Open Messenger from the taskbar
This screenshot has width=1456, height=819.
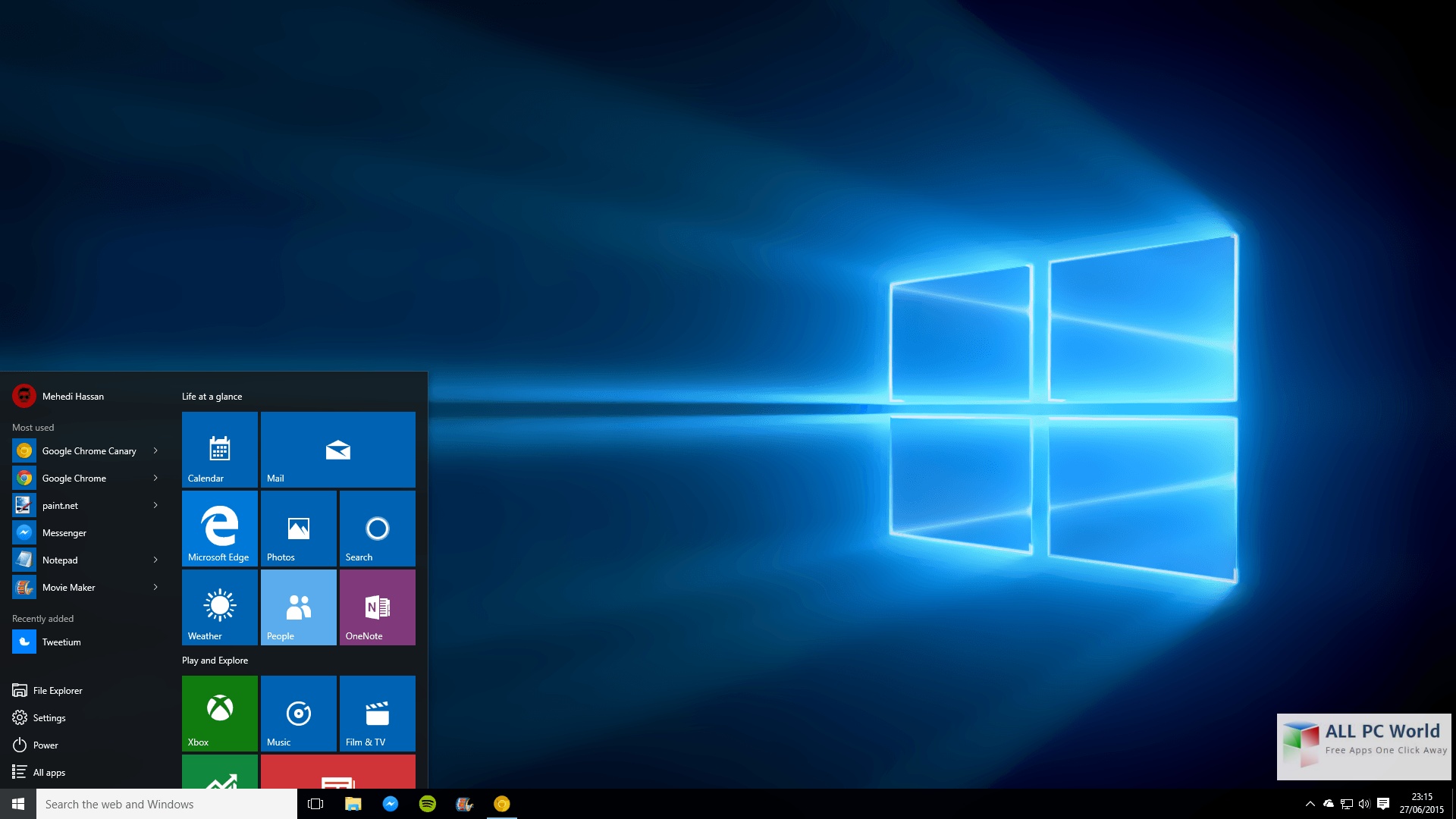click(390, 804)
